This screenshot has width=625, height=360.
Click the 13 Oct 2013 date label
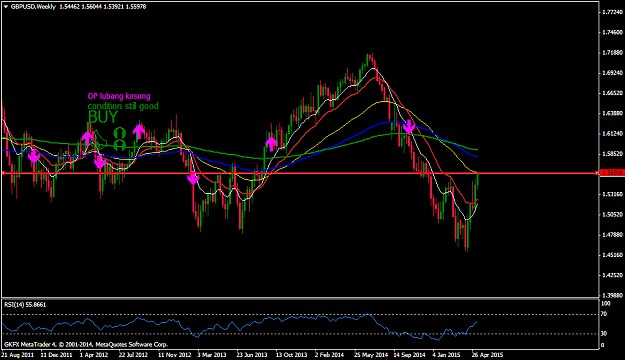(291, 355)
